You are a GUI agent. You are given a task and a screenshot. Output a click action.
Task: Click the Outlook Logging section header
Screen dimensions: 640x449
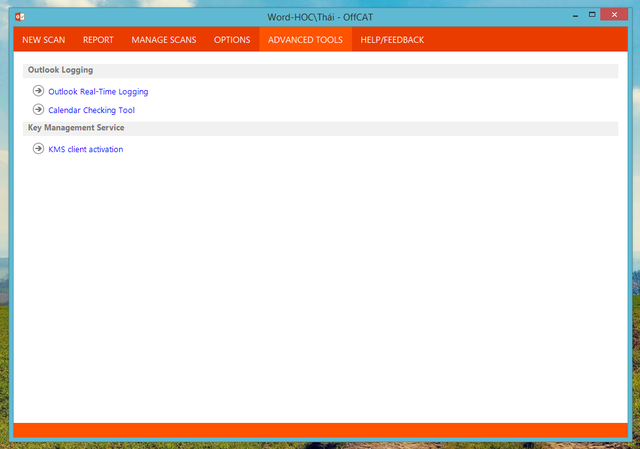pos(61,71)
